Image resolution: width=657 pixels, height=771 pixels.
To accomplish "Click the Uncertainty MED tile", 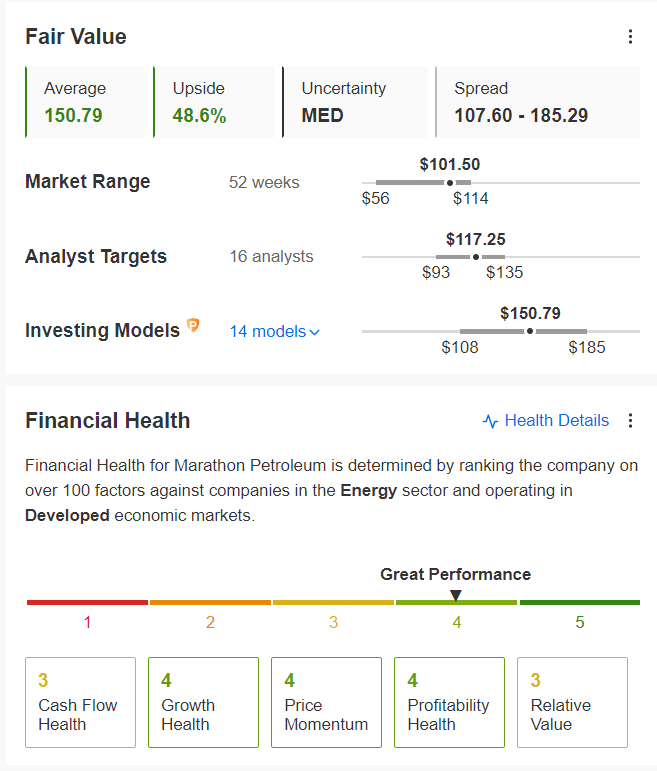I will pos(355,102).
